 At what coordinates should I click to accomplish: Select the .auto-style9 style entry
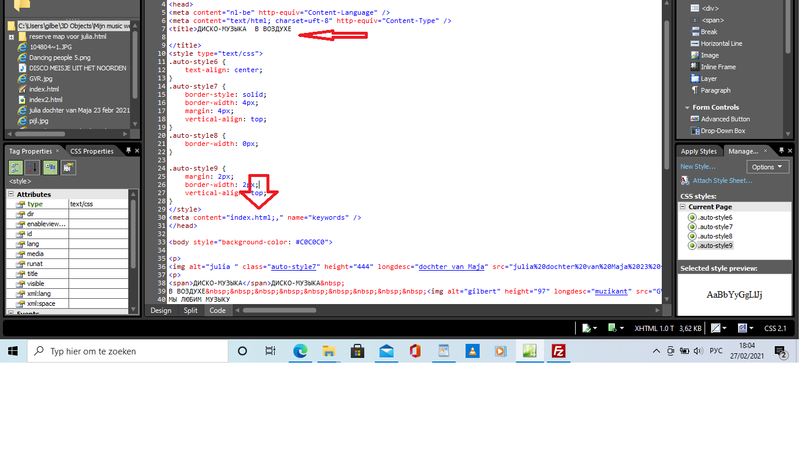(715, 245)
